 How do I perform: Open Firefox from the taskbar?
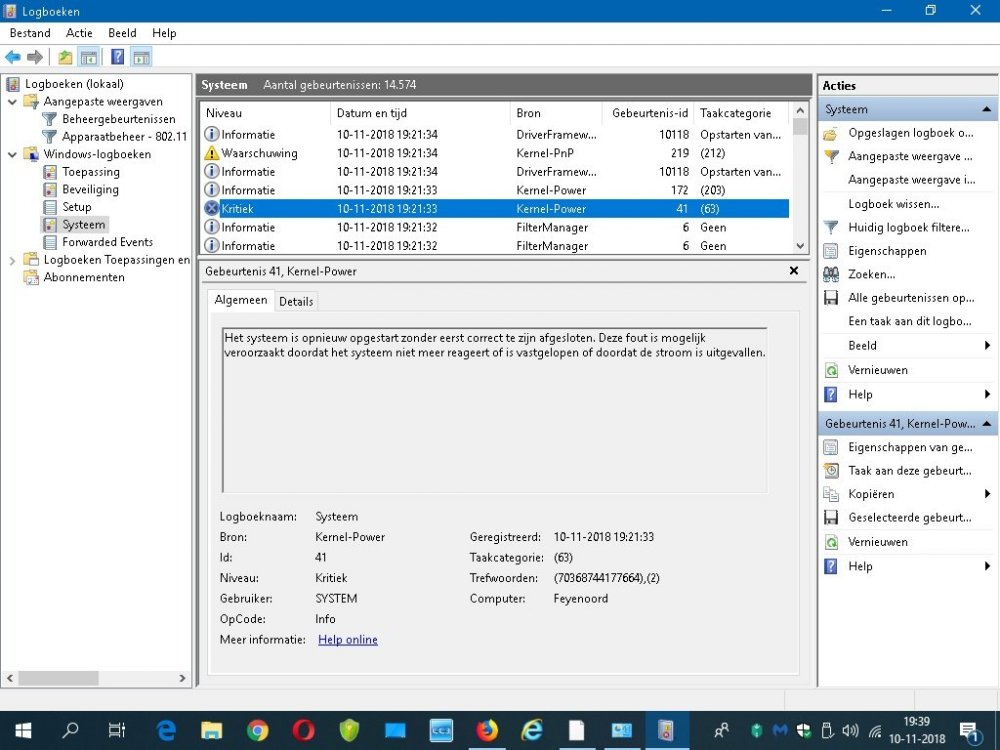tap(487, 731)
